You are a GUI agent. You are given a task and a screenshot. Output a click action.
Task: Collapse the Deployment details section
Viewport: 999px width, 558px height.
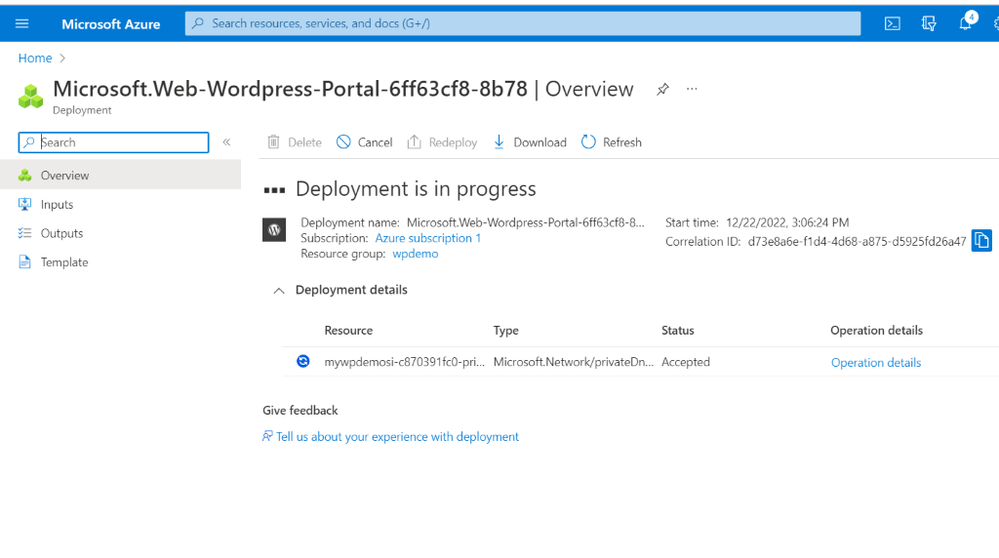pyautogui.click(x=278, y=290)
